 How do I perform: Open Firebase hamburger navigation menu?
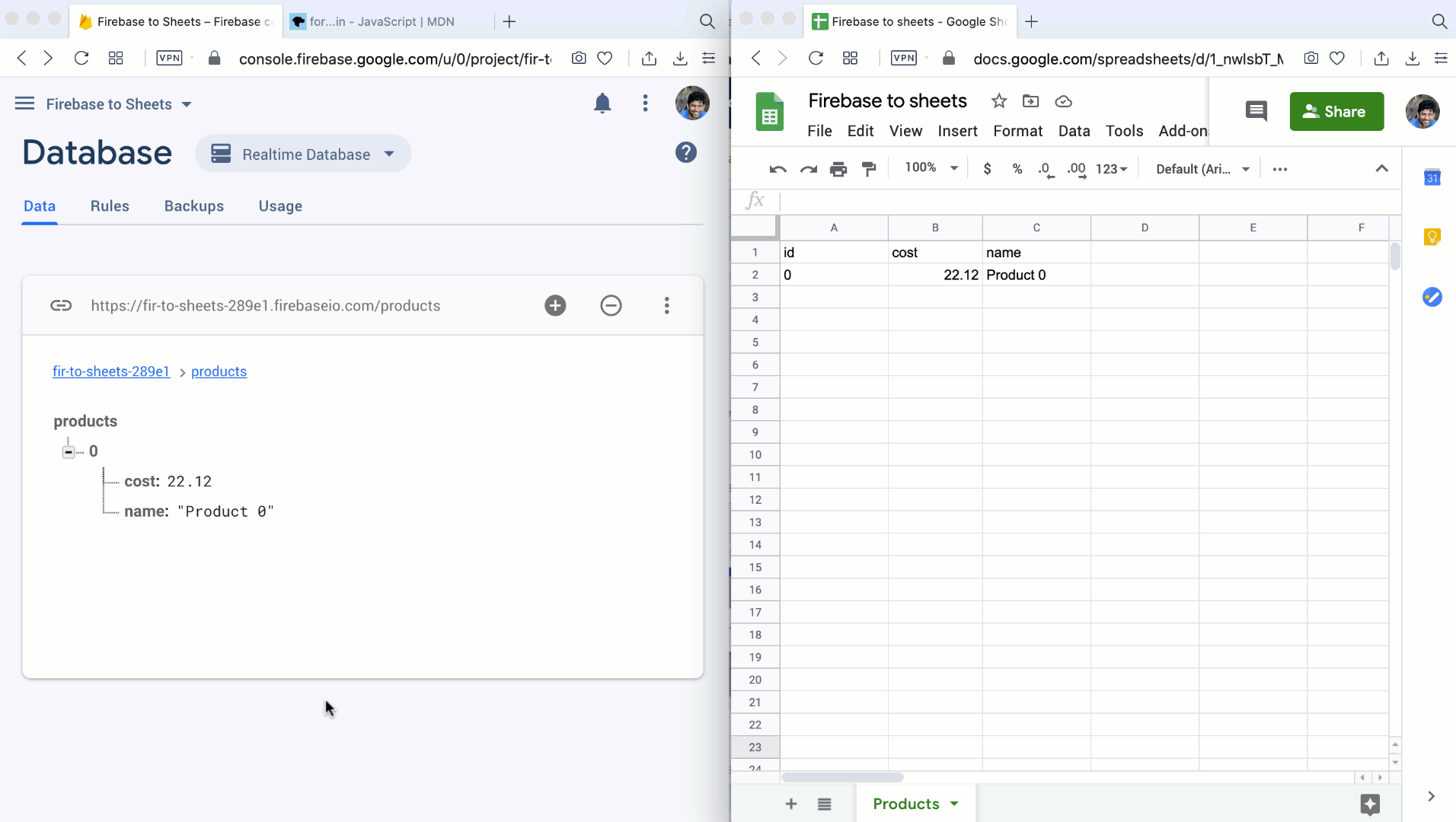pyautogui.click(x=24, y=104)
